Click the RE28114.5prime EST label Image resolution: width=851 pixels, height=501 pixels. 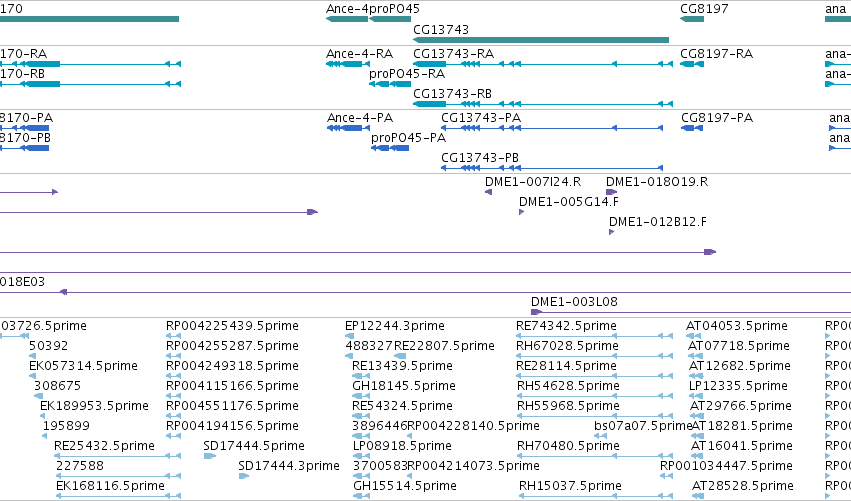[566, 366]
